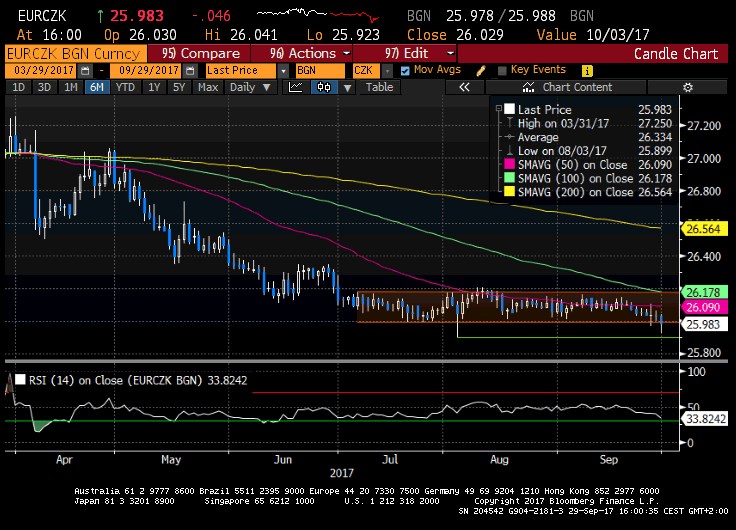The height and width of the screenshot is (530, 736).
Task: Open the start date calendar picker
Action: point(85,71)
